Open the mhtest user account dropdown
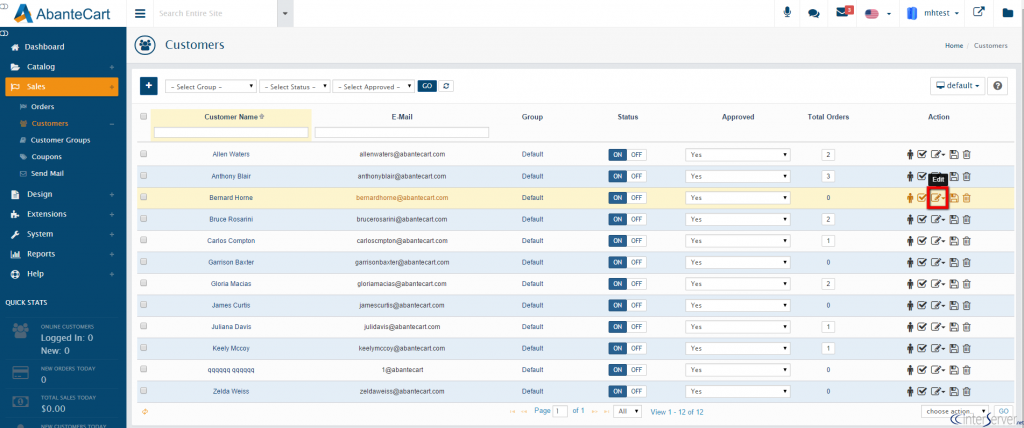This screenshot has width=1024, height=428. (934, 13)
